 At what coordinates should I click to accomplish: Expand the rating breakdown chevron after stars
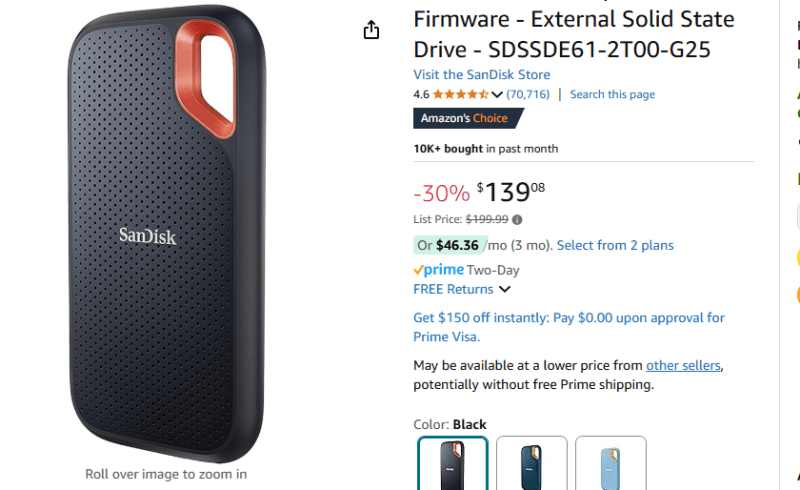click(497, 95)
